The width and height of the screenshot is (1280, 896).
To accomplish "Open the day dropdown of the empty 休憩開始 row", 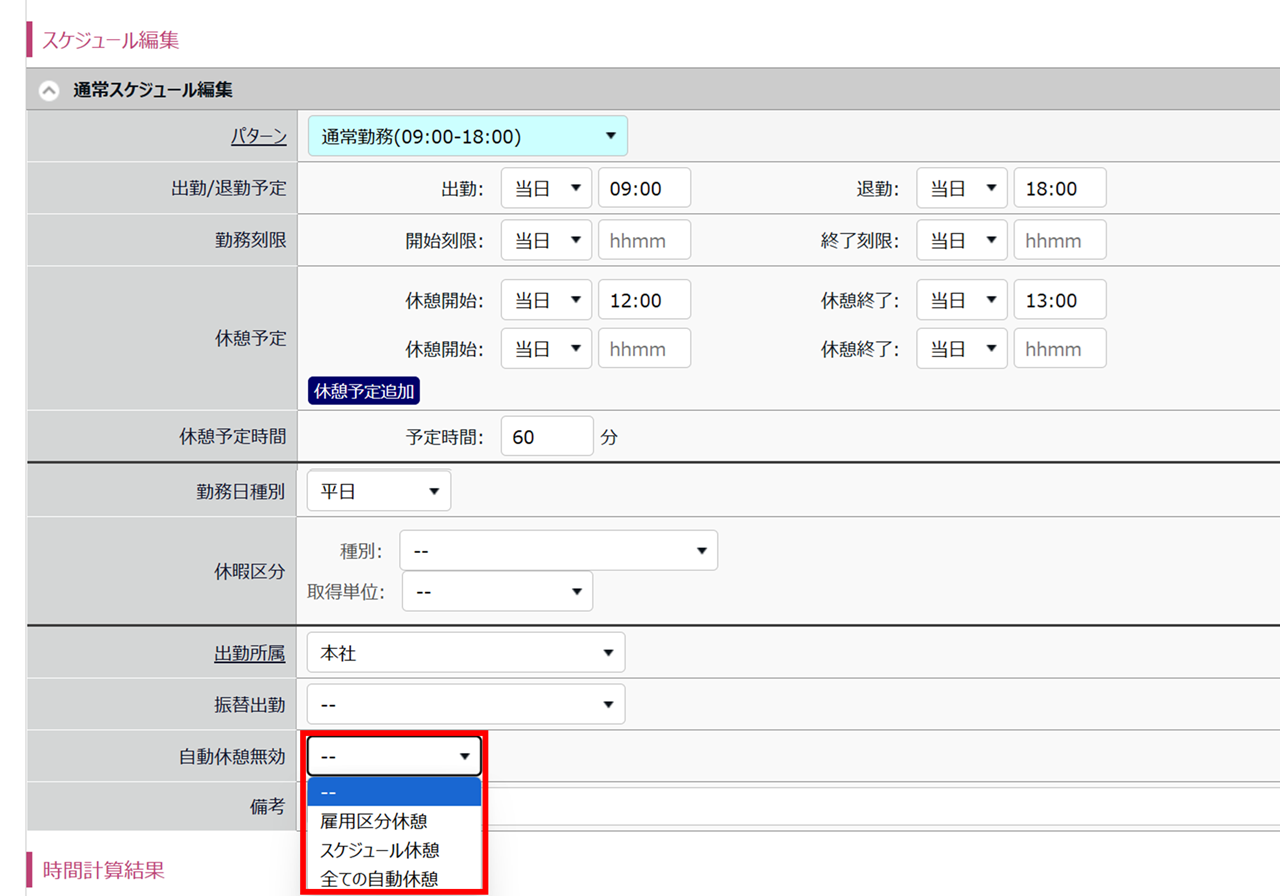I will click(546, 348).
